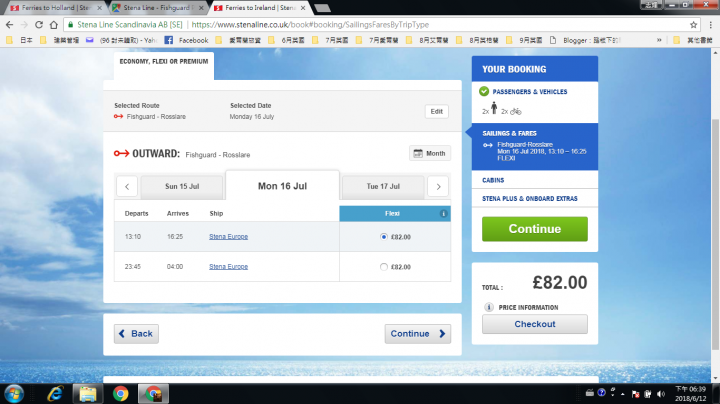
Task: Click the page vertical scrollbar
Action: (x=715, y=234)
